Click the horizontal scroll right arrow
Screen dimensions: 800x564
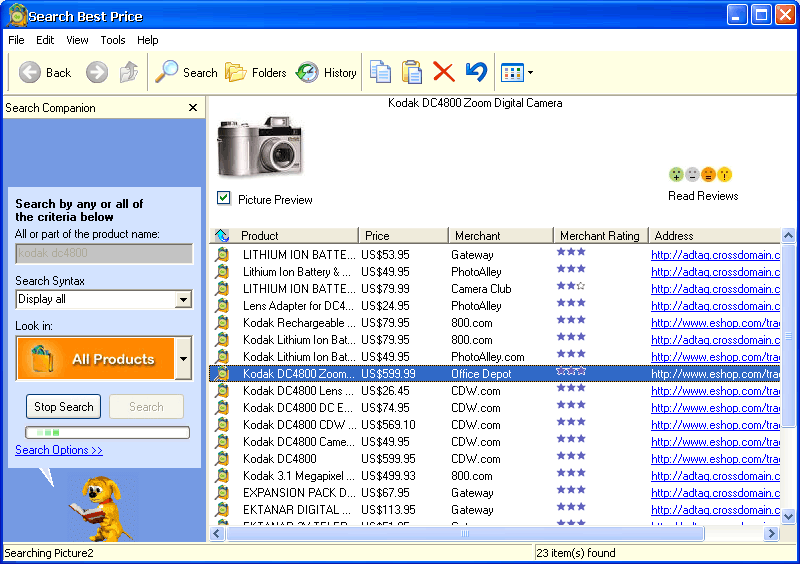coord(771,533)
